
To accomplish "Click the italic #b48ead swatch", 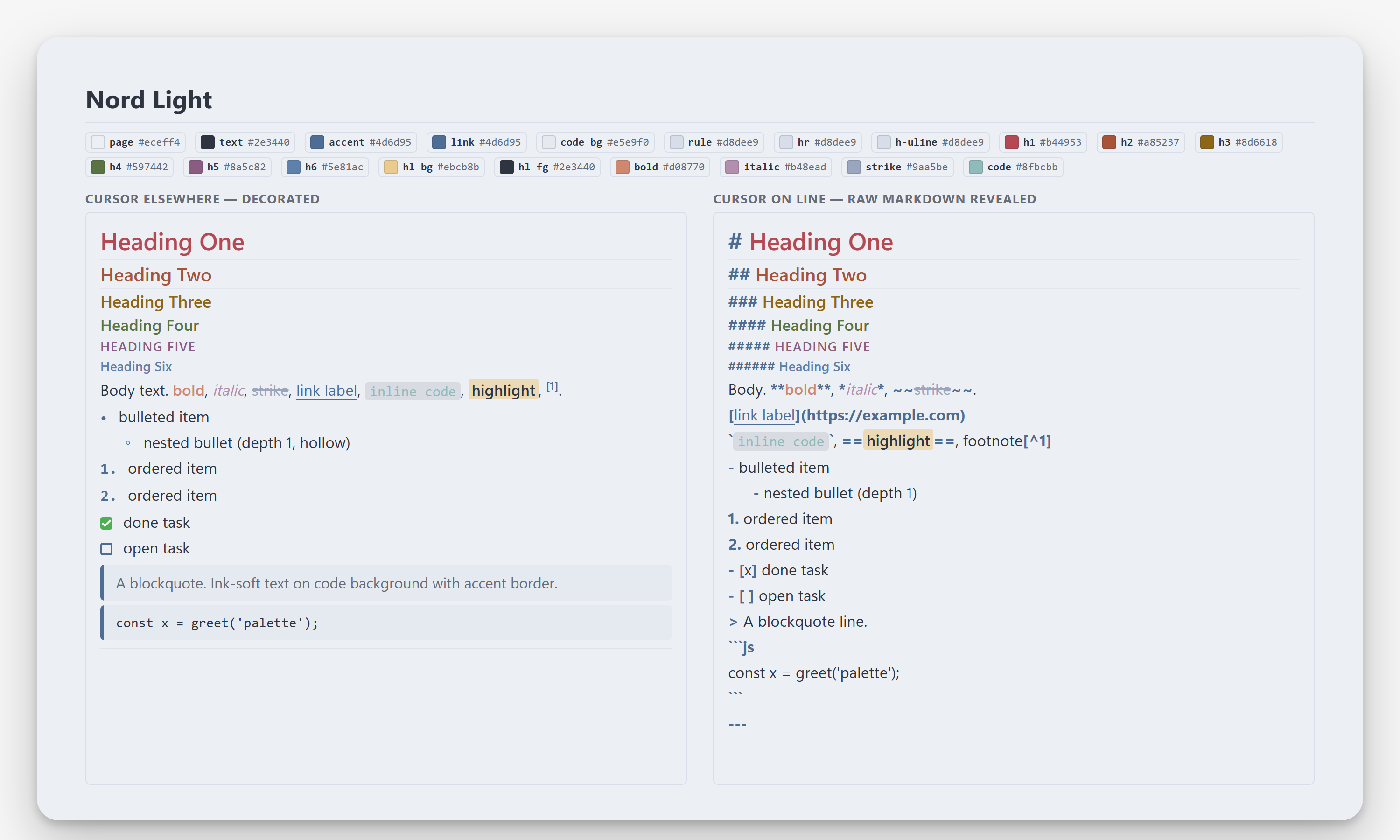I will click(776, 167).
